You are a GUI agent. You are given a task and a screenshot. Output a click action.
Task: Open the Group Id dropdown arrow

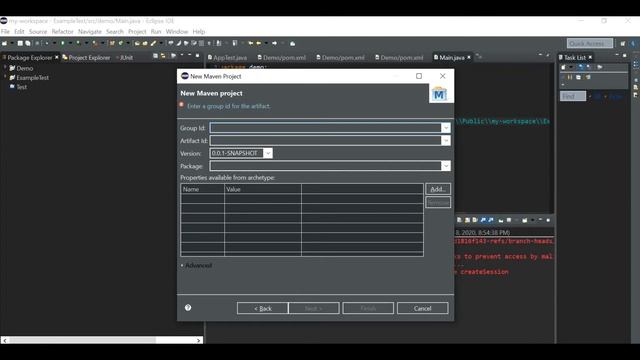446,128
